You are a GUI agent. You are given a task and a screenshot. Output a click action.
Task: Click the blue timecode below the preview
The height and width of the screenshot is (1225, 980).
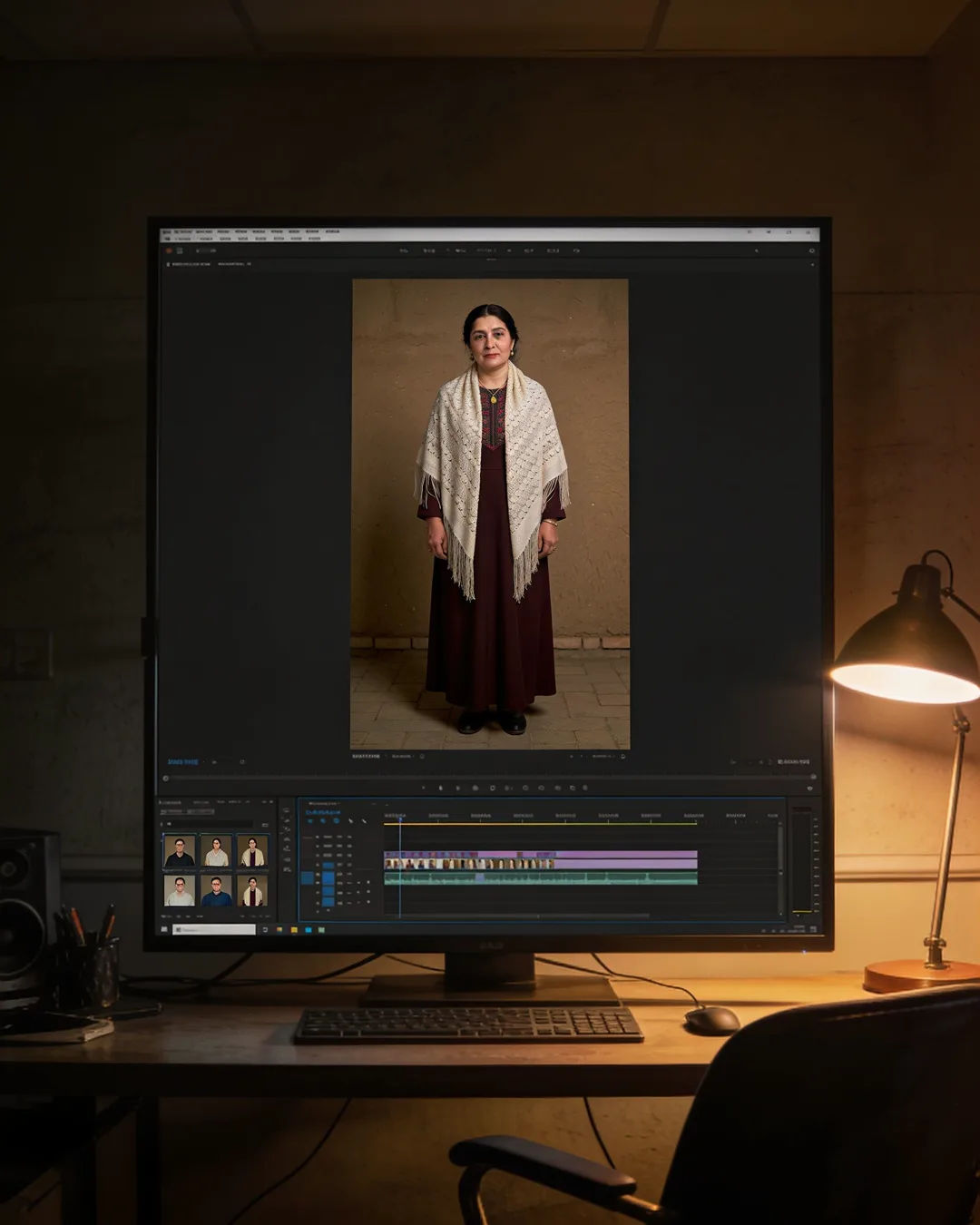click(x=182, y=761)
